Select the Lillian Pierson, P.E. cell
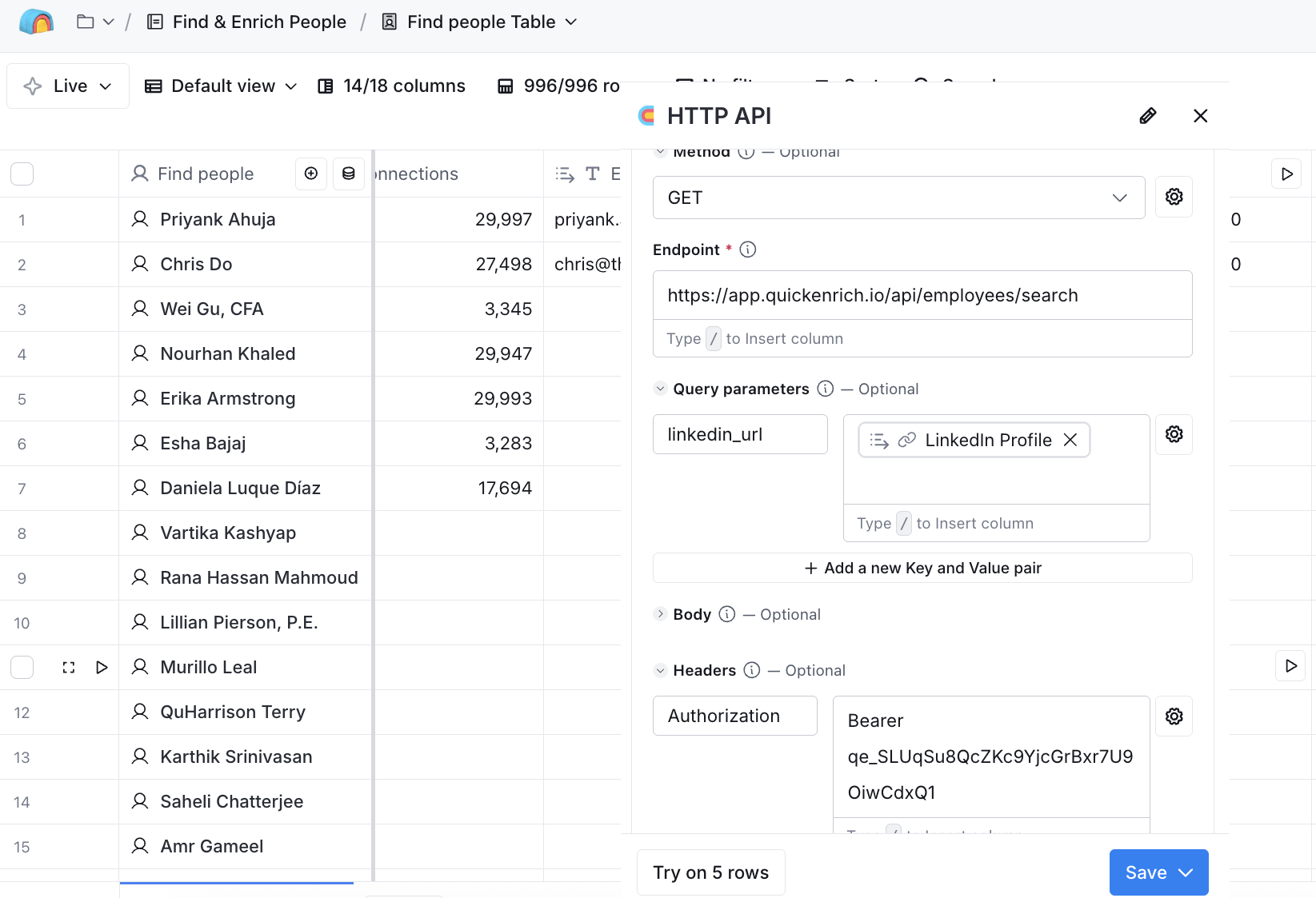This screenshot has width=1316, height=898. click(246, 622)
